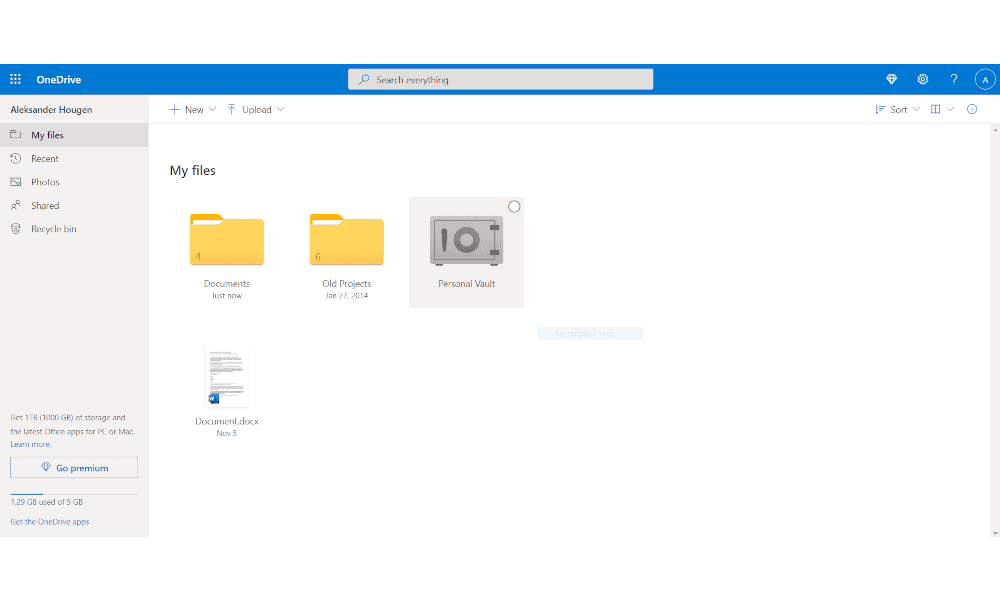The width and height of the screenshot is (1000, 600).
Task: Open the Documents folder
Action: coord(227,242)
